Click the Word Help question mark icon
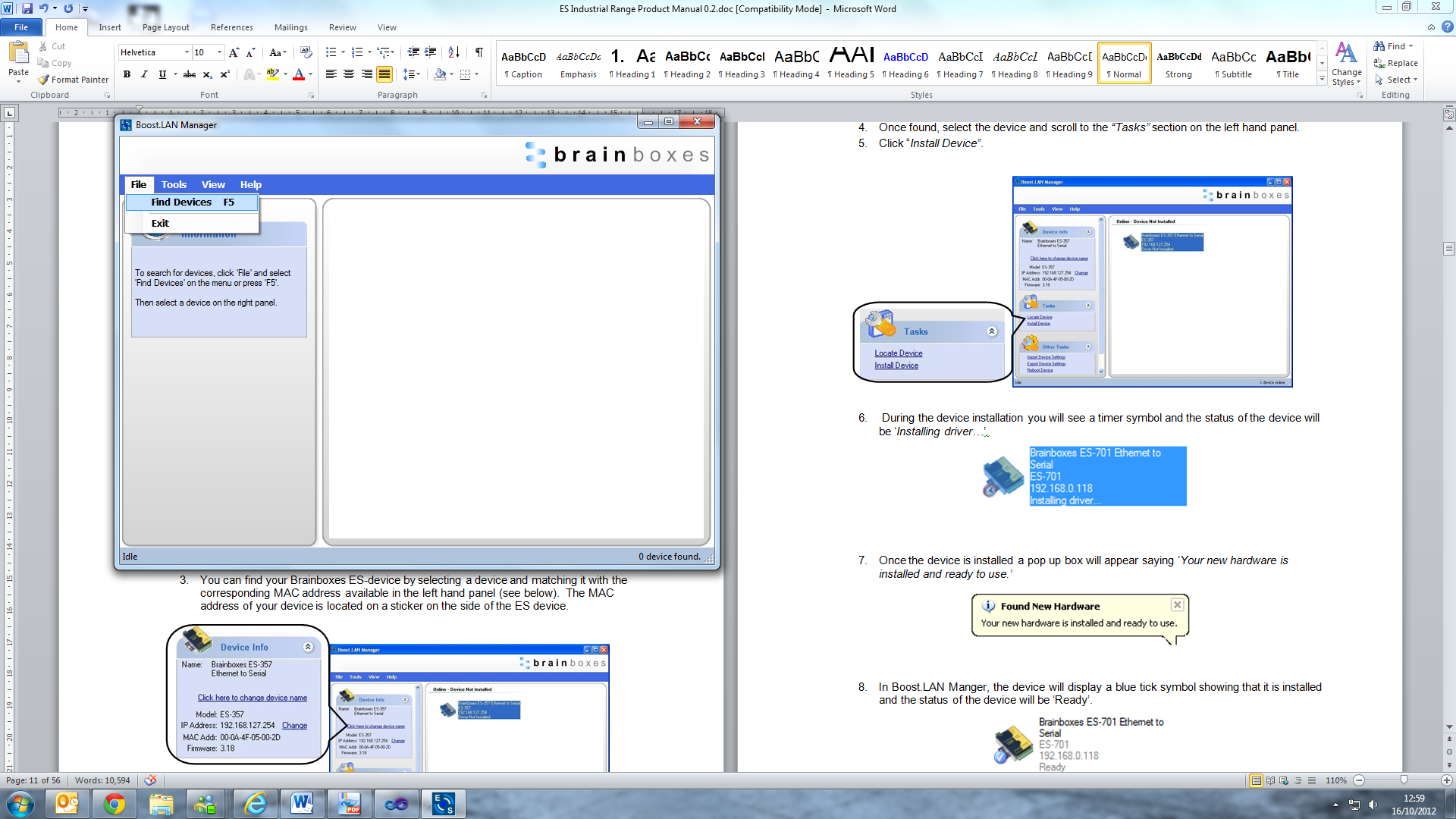 click(1447, 27)
